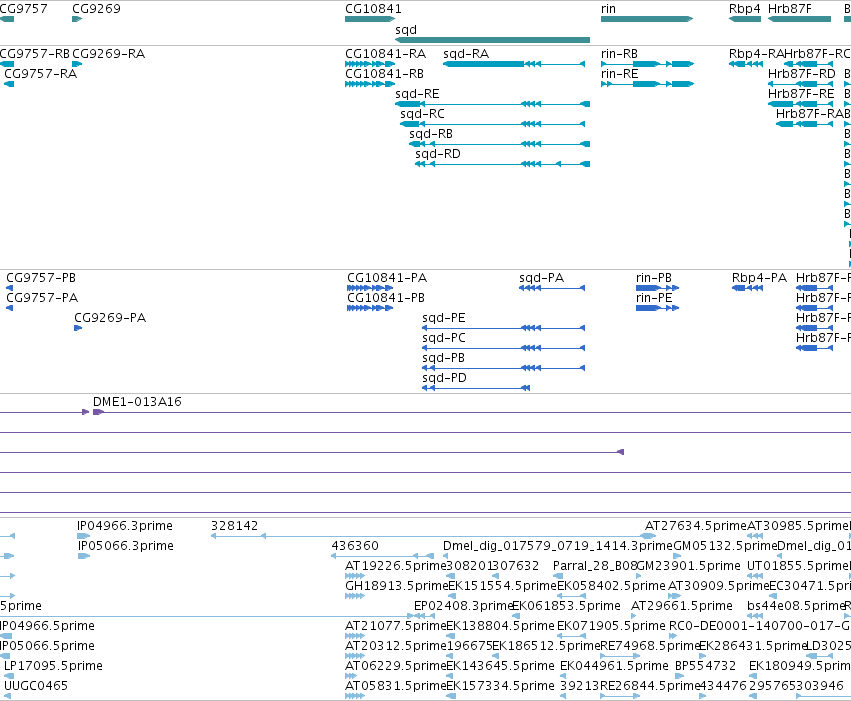
Task: Select the IP04966.5prime EST
Action: 5,636
